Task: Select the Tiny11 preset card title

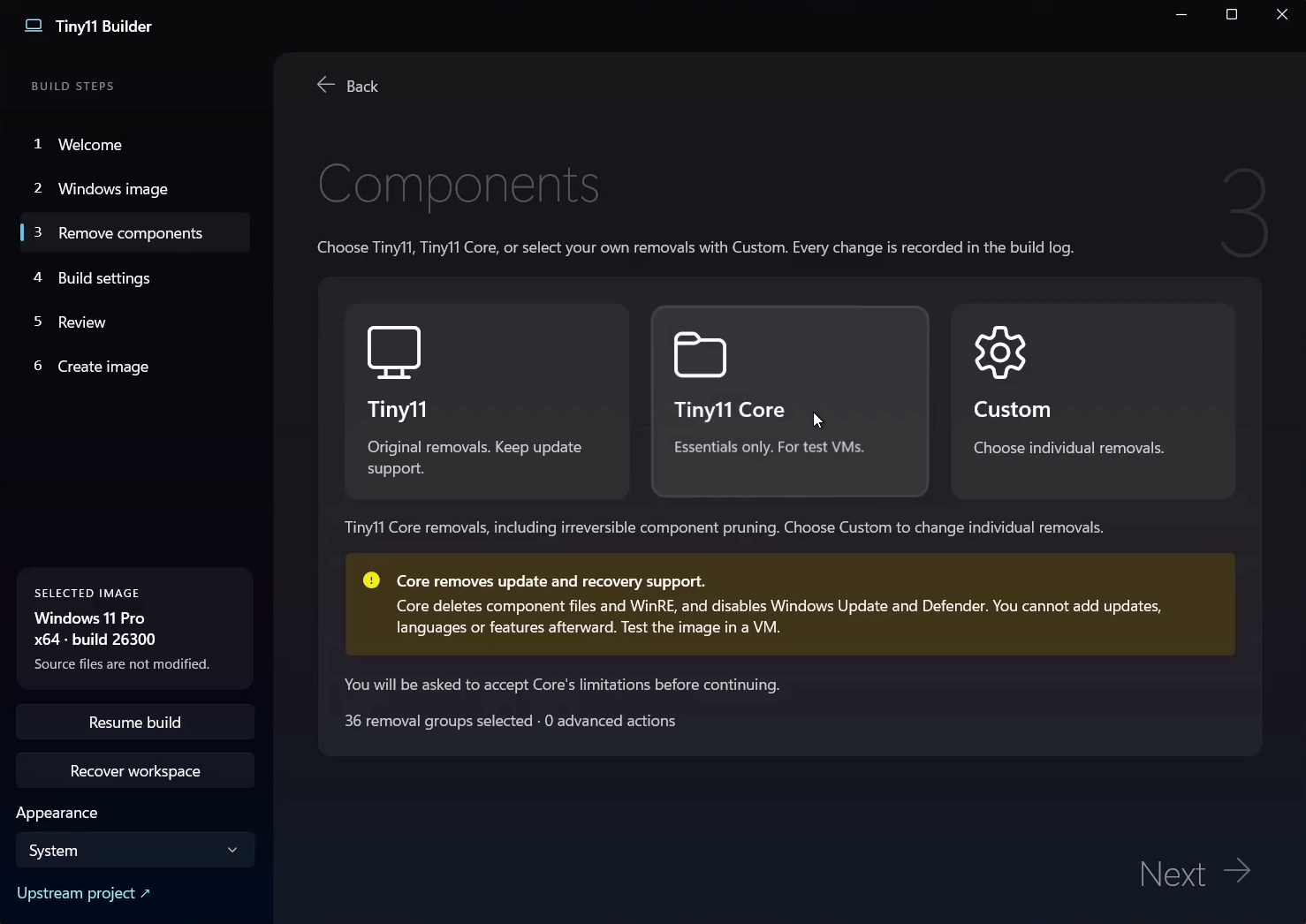Action: [x=397, y=410]
